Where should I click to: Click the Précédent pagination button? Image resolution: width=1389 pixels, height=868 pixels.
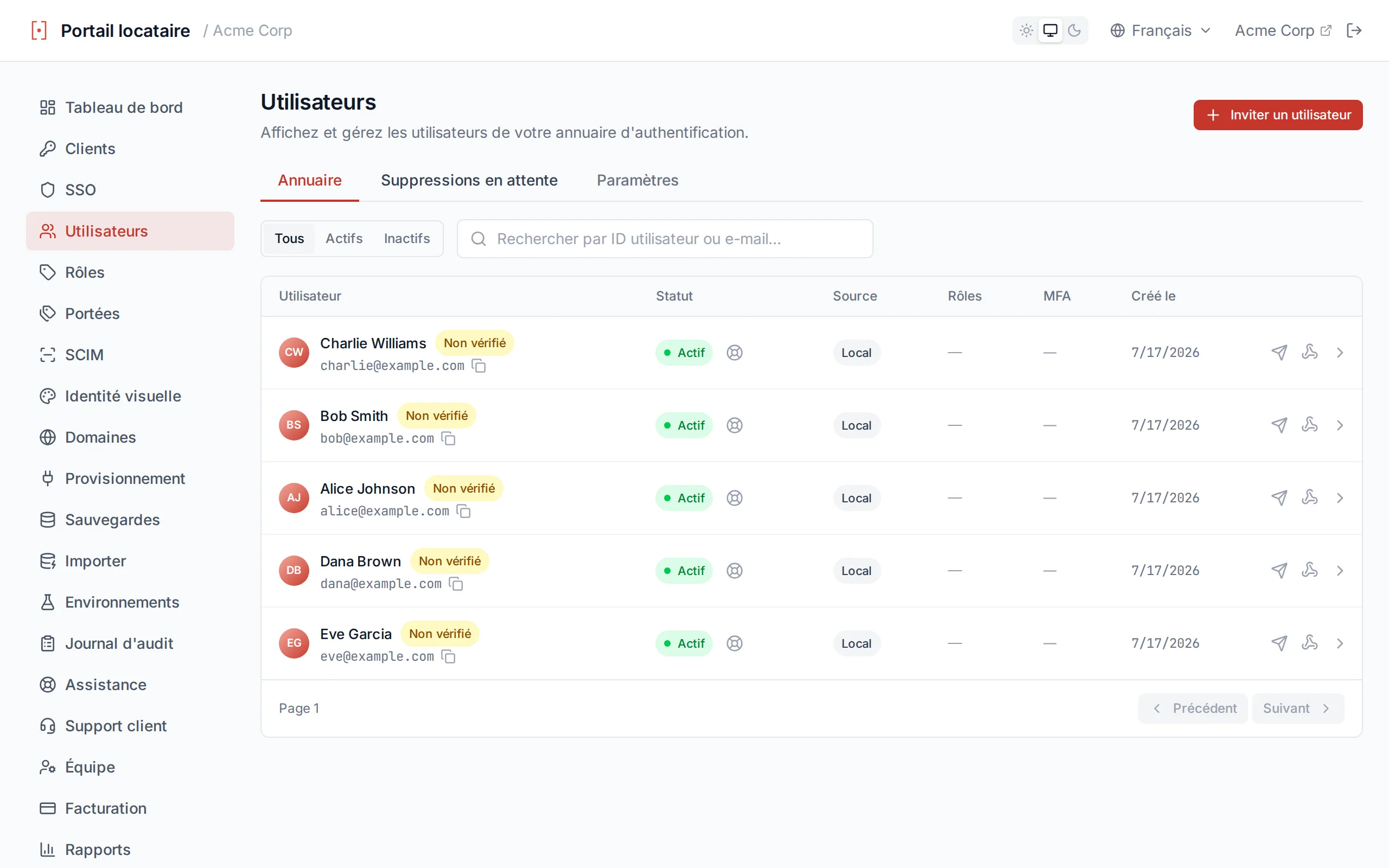pos(1192,709)
